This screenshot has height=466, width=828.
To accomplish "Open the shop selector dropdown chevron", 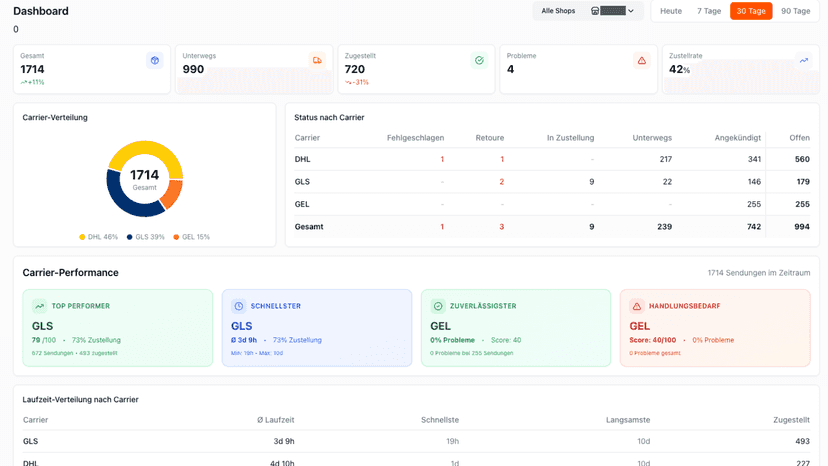I will (631, 11).
